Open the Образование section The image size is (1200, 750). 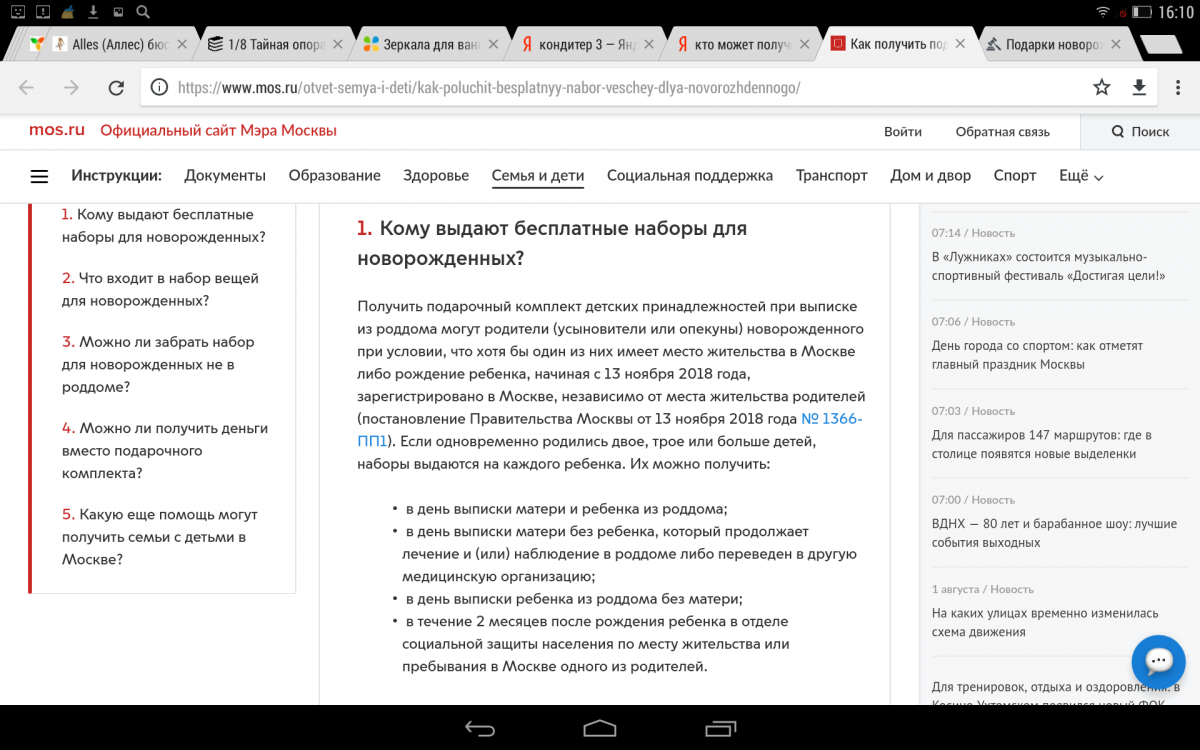click(x=334, y=176)
